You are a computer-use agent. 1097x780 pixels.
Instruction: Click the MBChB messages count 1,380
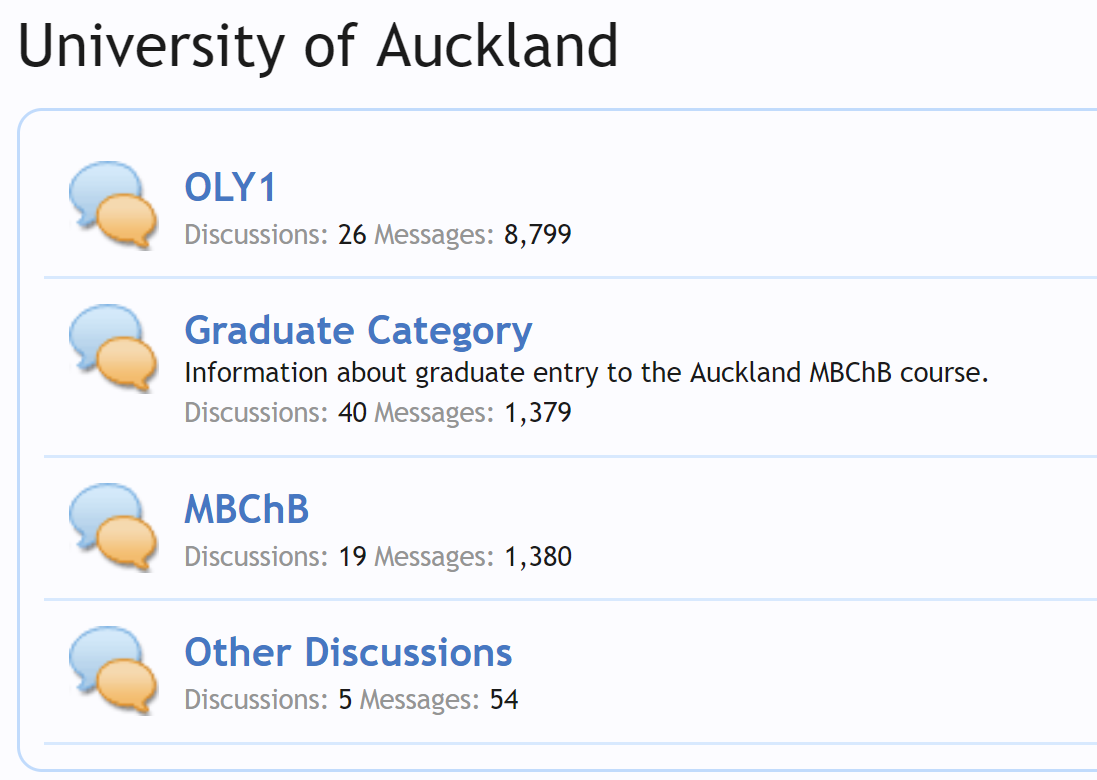[x=538, y=556]
